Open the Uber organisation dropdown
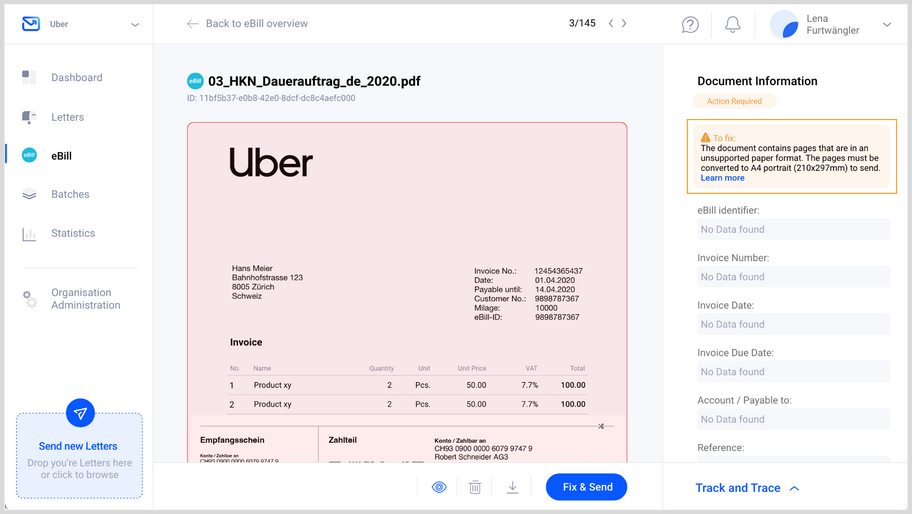 135,24
